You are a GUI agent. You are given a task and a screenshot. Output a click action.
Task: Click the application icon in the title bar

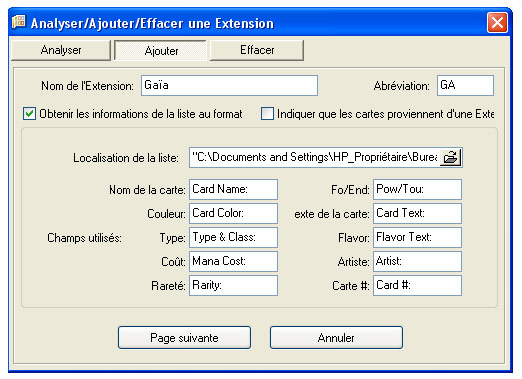coord(19,22)
